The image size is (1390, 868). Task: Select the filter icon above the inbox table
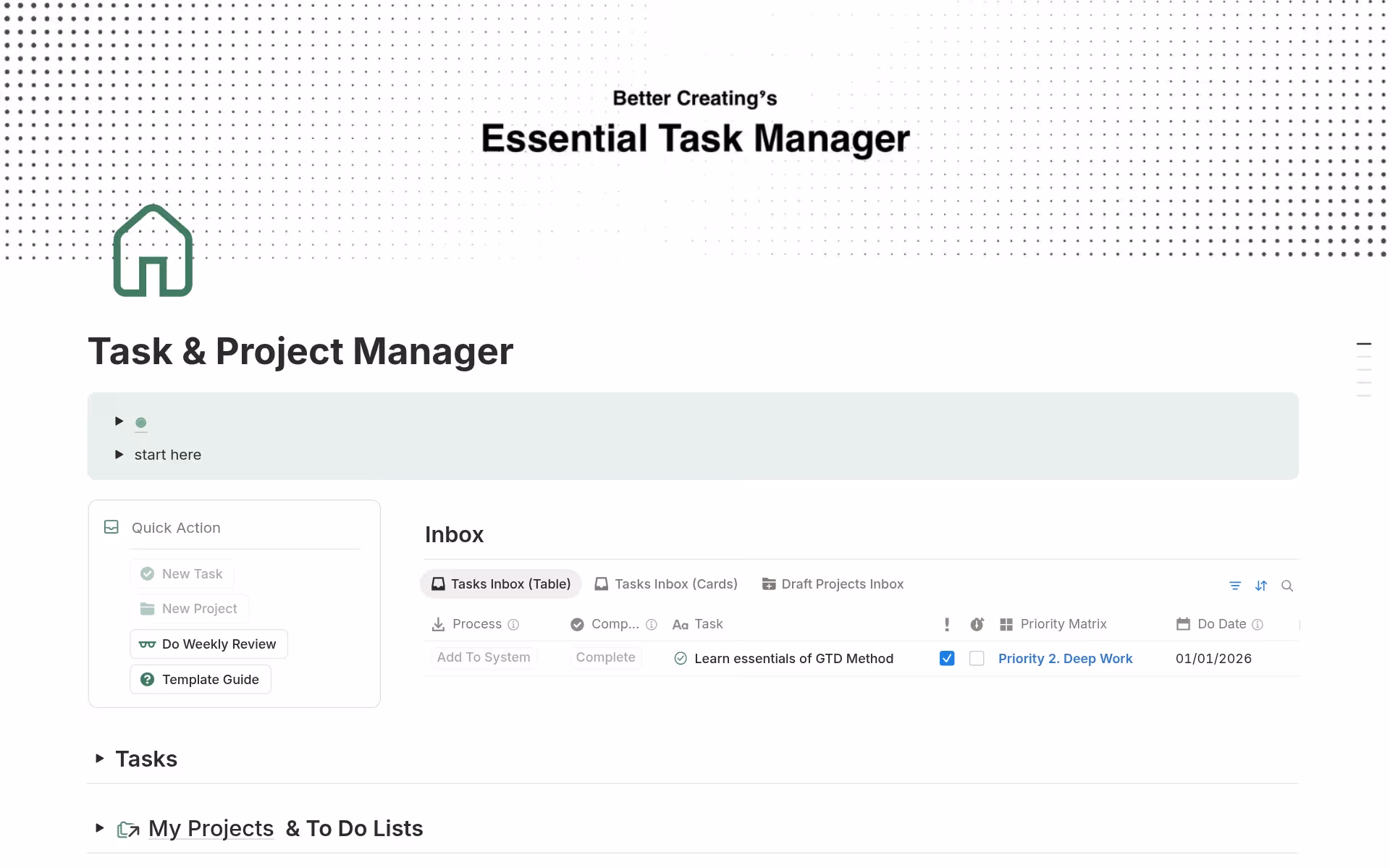coord(1235,586)
